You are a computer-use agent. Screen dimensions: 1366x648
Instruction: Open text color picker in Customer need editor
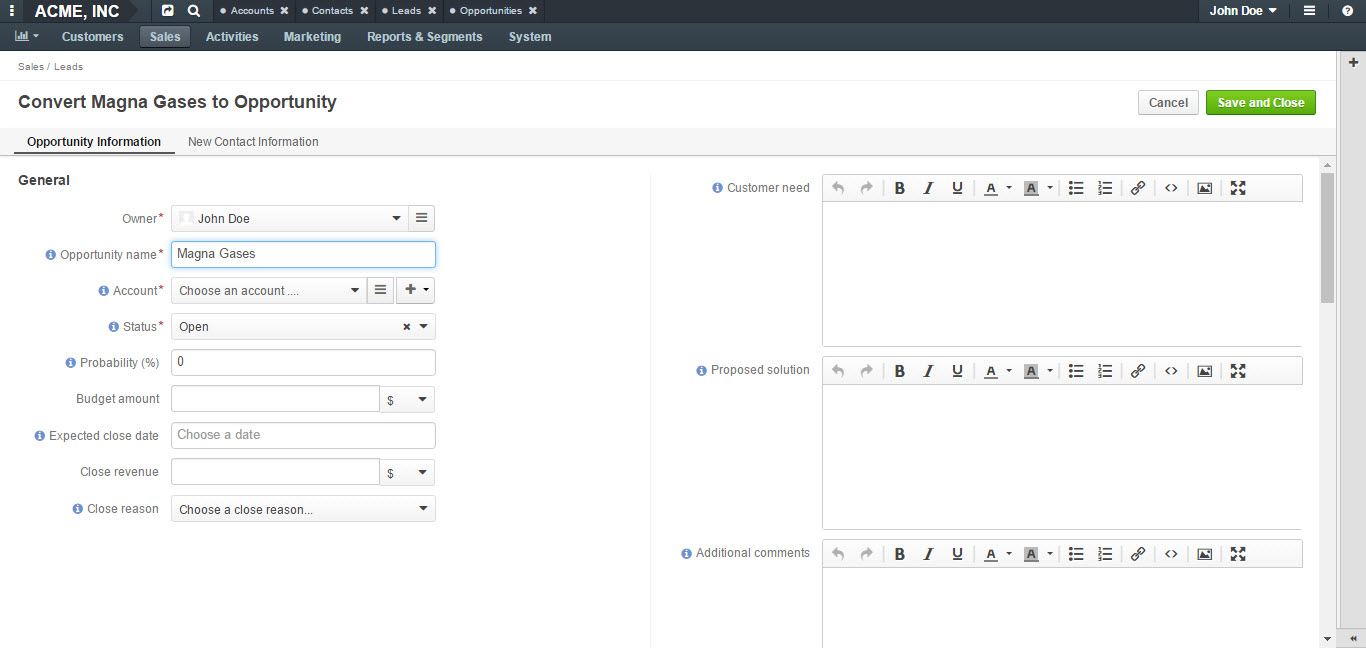(997, 188)
